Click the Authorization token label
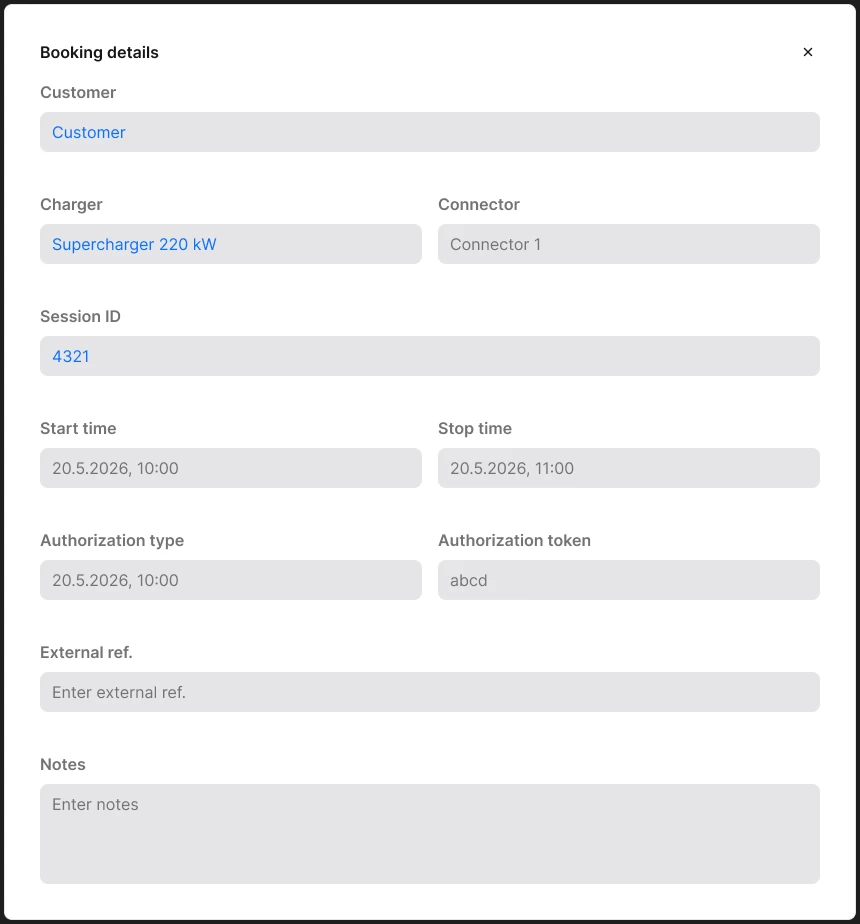Viewport: 860px width, 924px height. 514,540
